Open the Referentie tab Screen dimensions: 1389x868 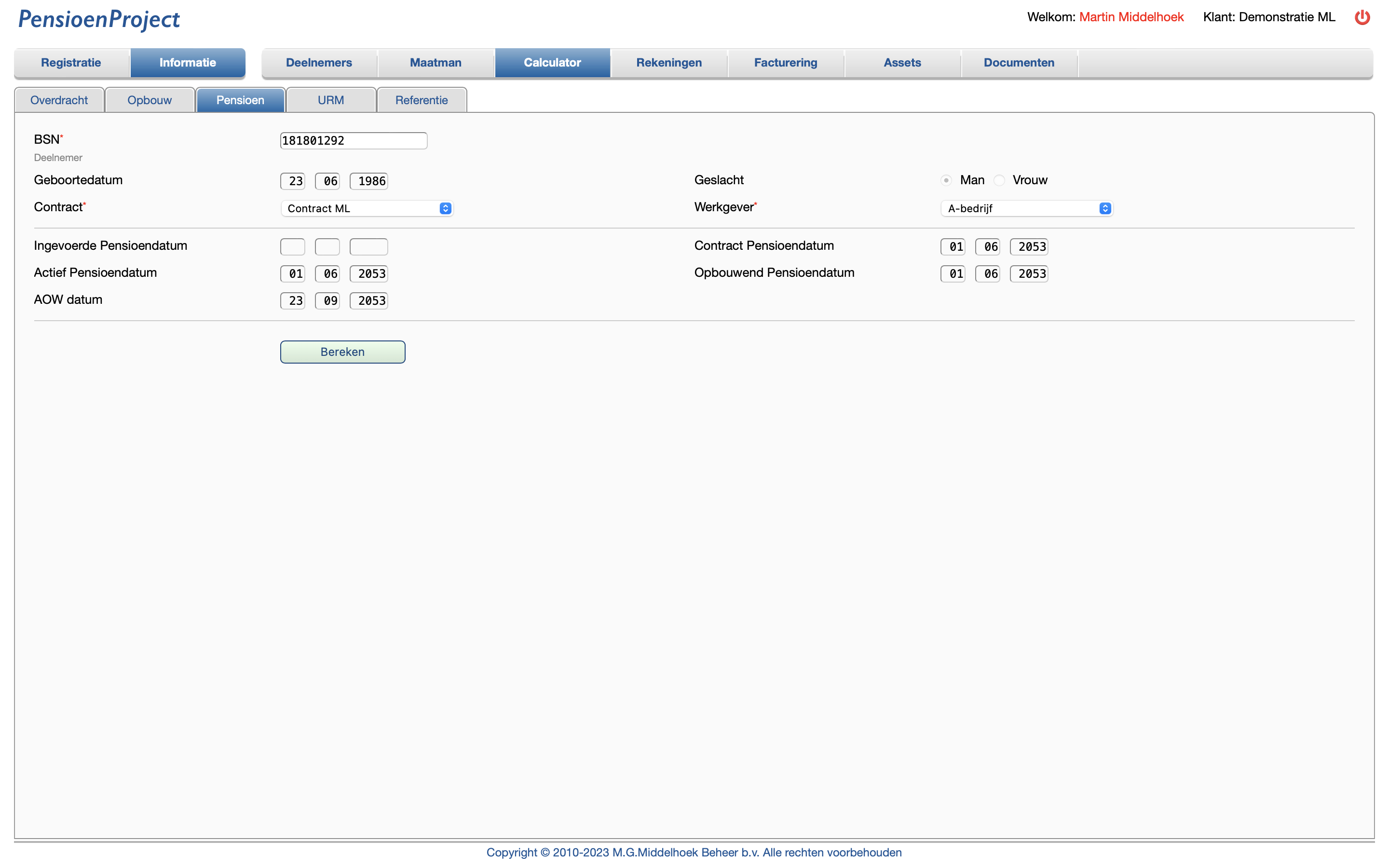pos(422,99)
